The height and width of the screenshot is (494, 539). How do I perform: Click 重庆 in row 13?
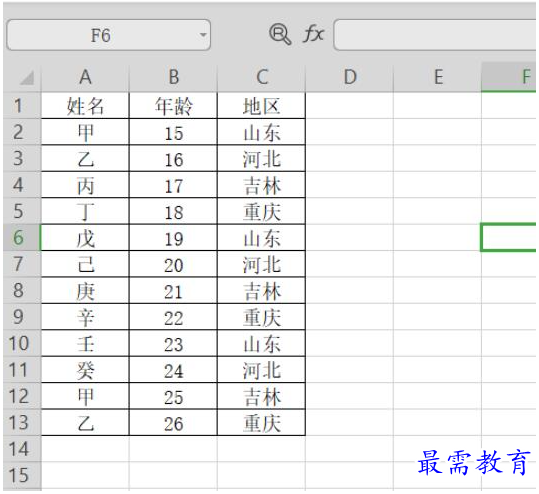262,422
